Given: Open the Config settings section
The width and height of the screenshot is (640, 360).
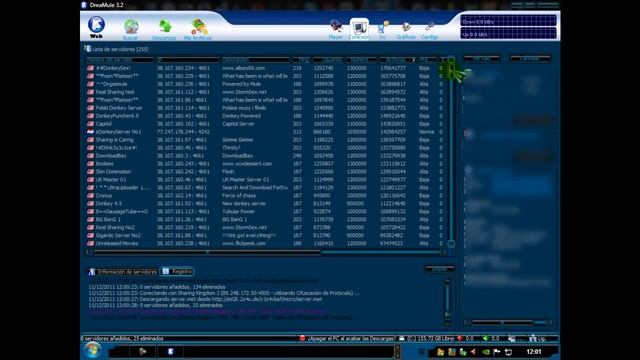Looking at the screenshot, I should (429, 30).
